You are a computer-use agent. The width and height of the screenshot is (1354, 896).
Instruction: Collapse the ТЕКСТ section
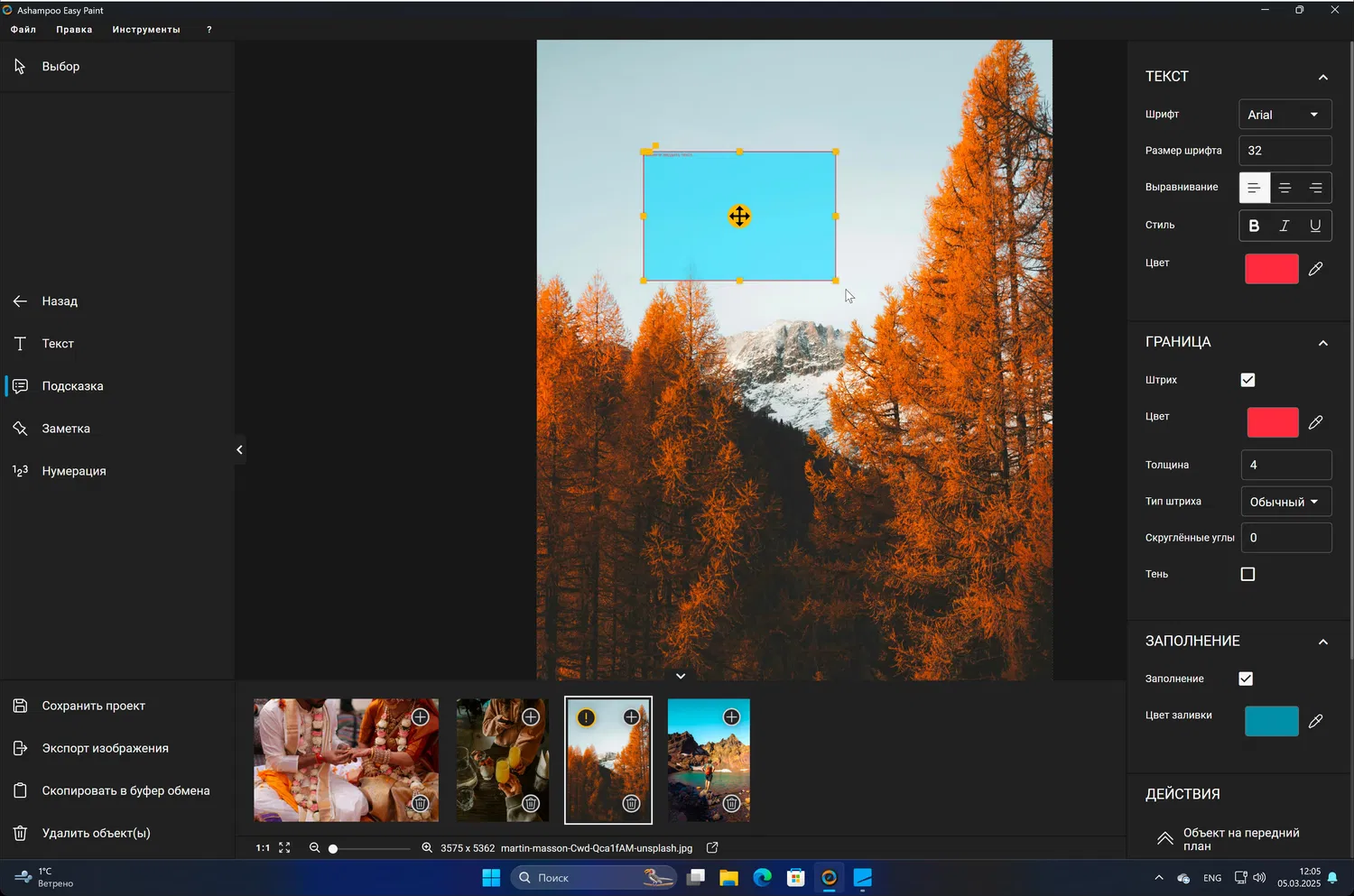[x=1323, y=77]
